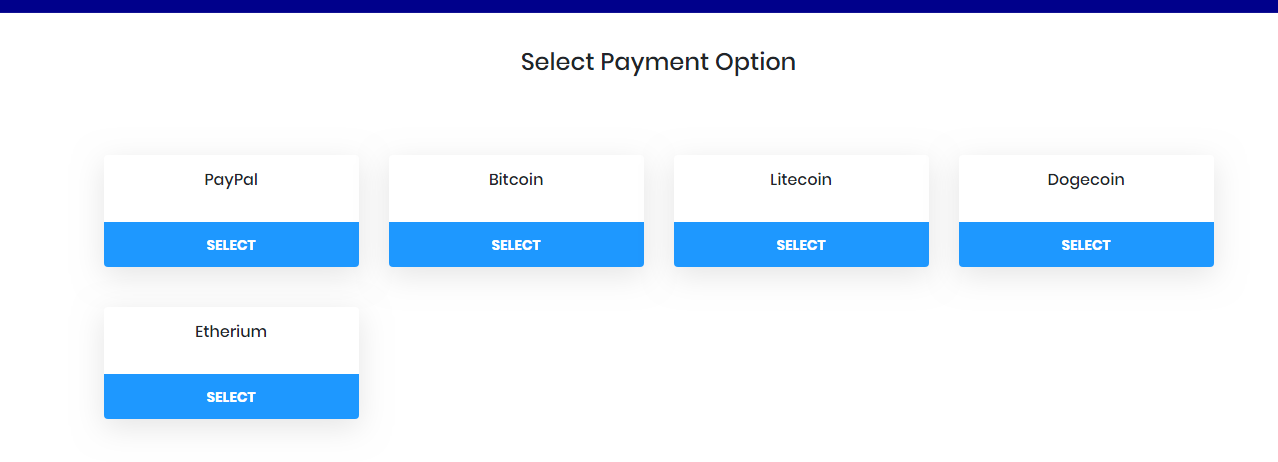The width and height of the screenshot is (1278, 462).
Task: Click the SELECT button under Dogecoin
Action: point(1086,245)
